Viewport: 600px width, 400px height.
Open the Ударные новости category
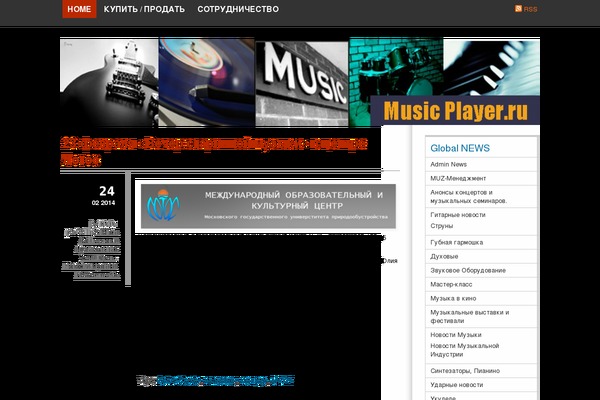point(457,385)
